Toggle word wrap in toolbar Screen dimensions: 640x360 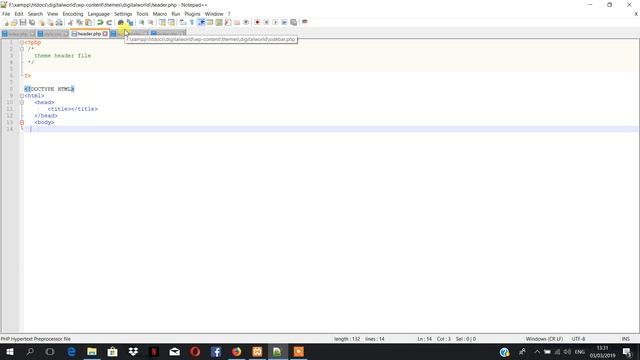coord(182,22)
